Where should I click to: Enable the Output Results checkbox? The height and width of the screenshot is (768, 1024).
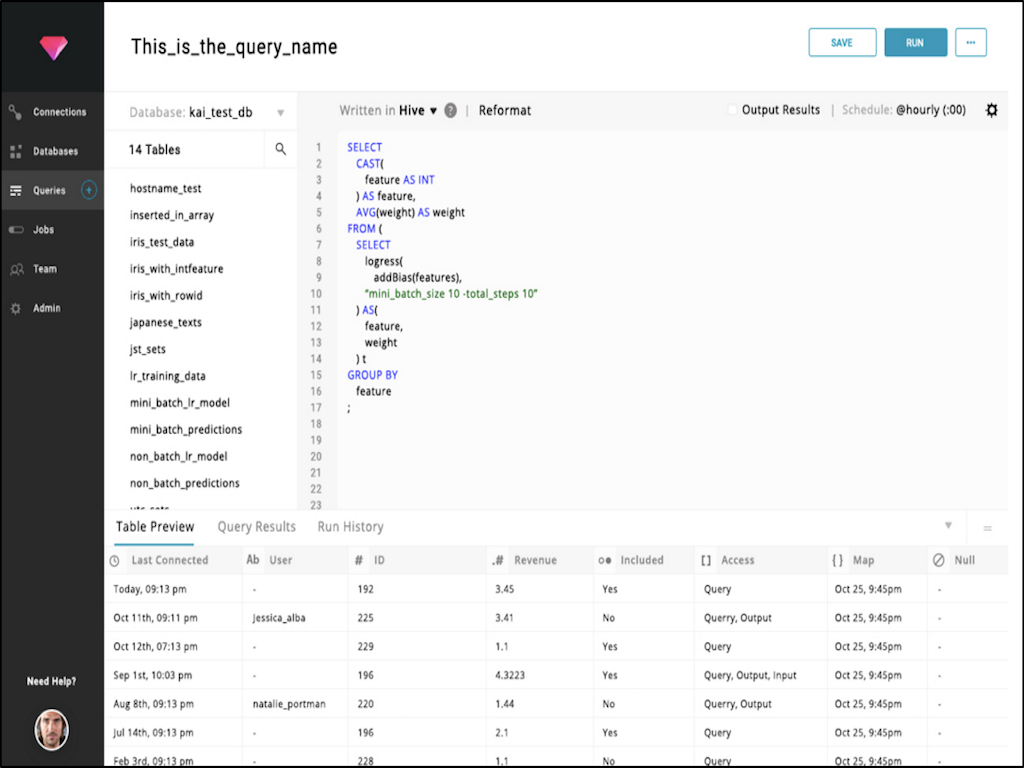pyautogui.click(x=732, y=110)
